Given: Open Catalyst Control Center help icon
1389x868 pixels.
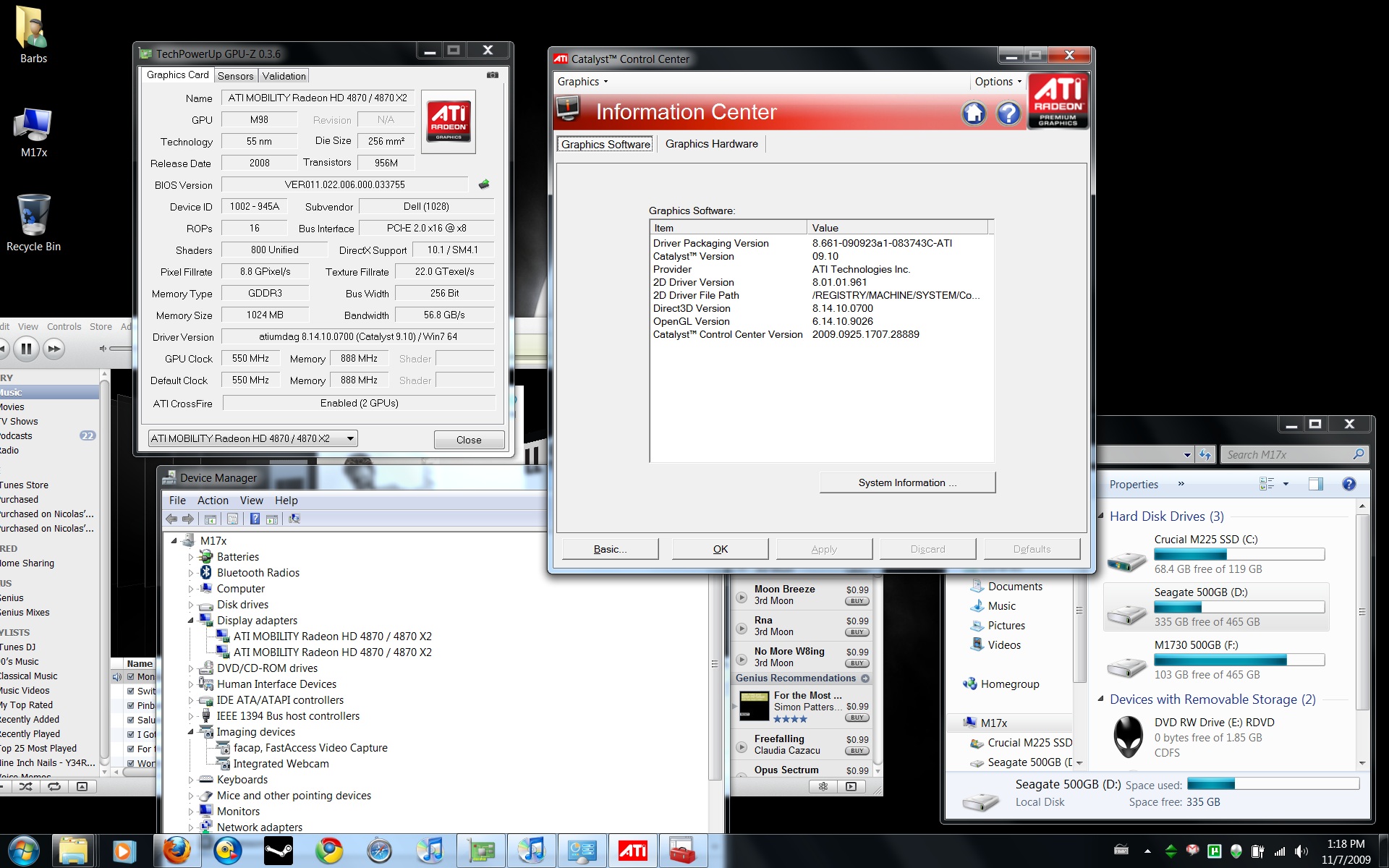Looking at the screenshot, I should [x=1008, y=113].
